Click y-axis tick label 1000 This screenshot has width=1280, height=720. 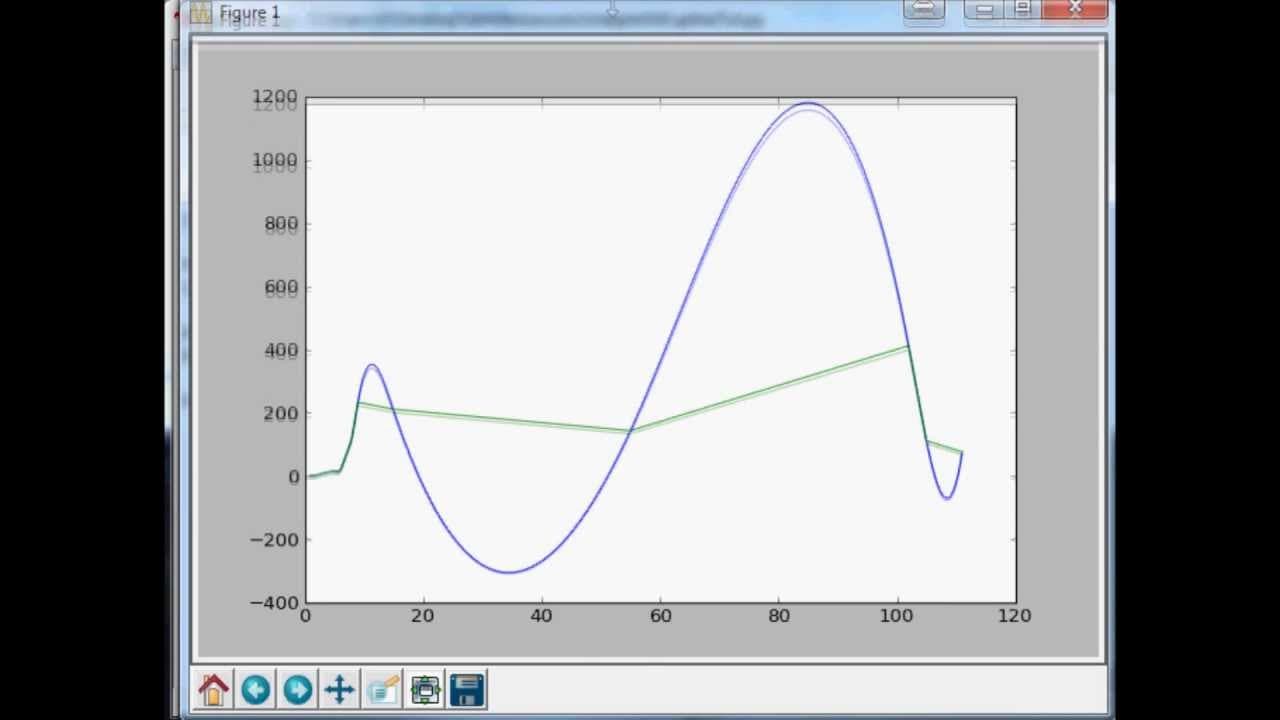click(x=275, y=162)
